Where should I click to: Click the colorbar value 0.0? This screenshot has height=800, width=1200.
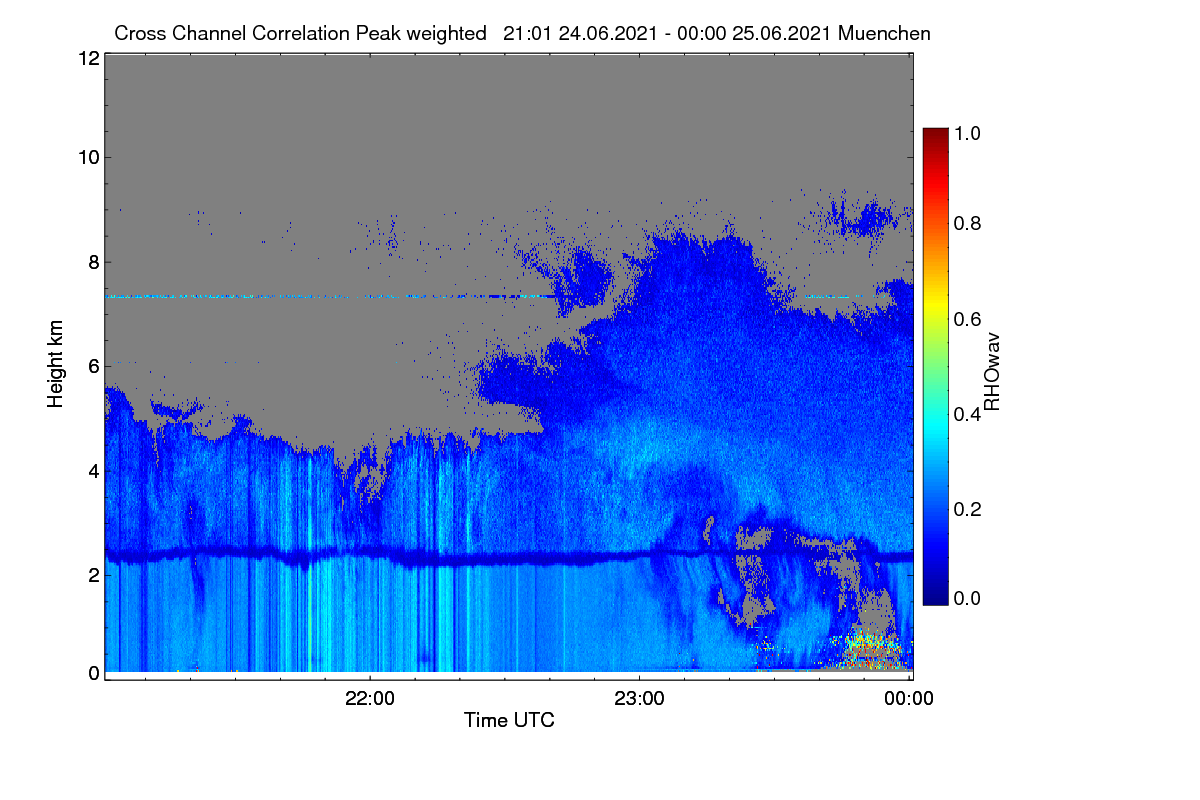tap(967, 598)
